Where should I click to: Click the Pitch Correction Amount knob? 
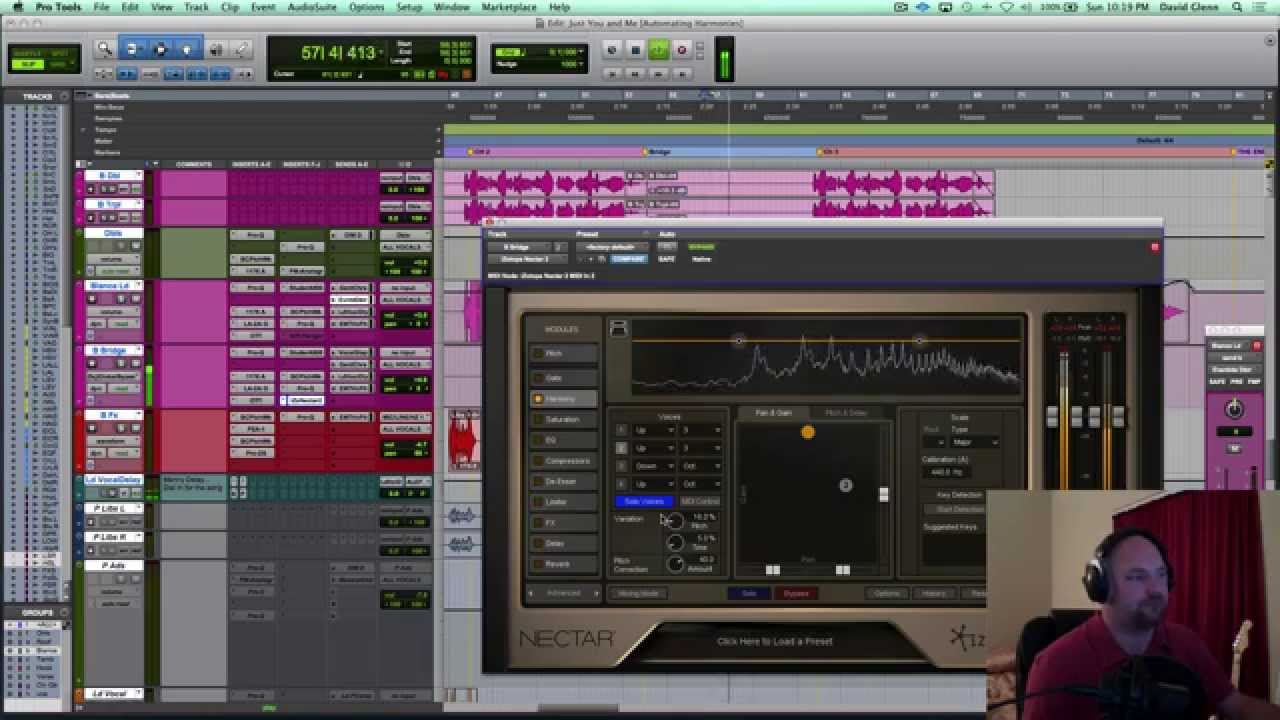click(674, 565)
